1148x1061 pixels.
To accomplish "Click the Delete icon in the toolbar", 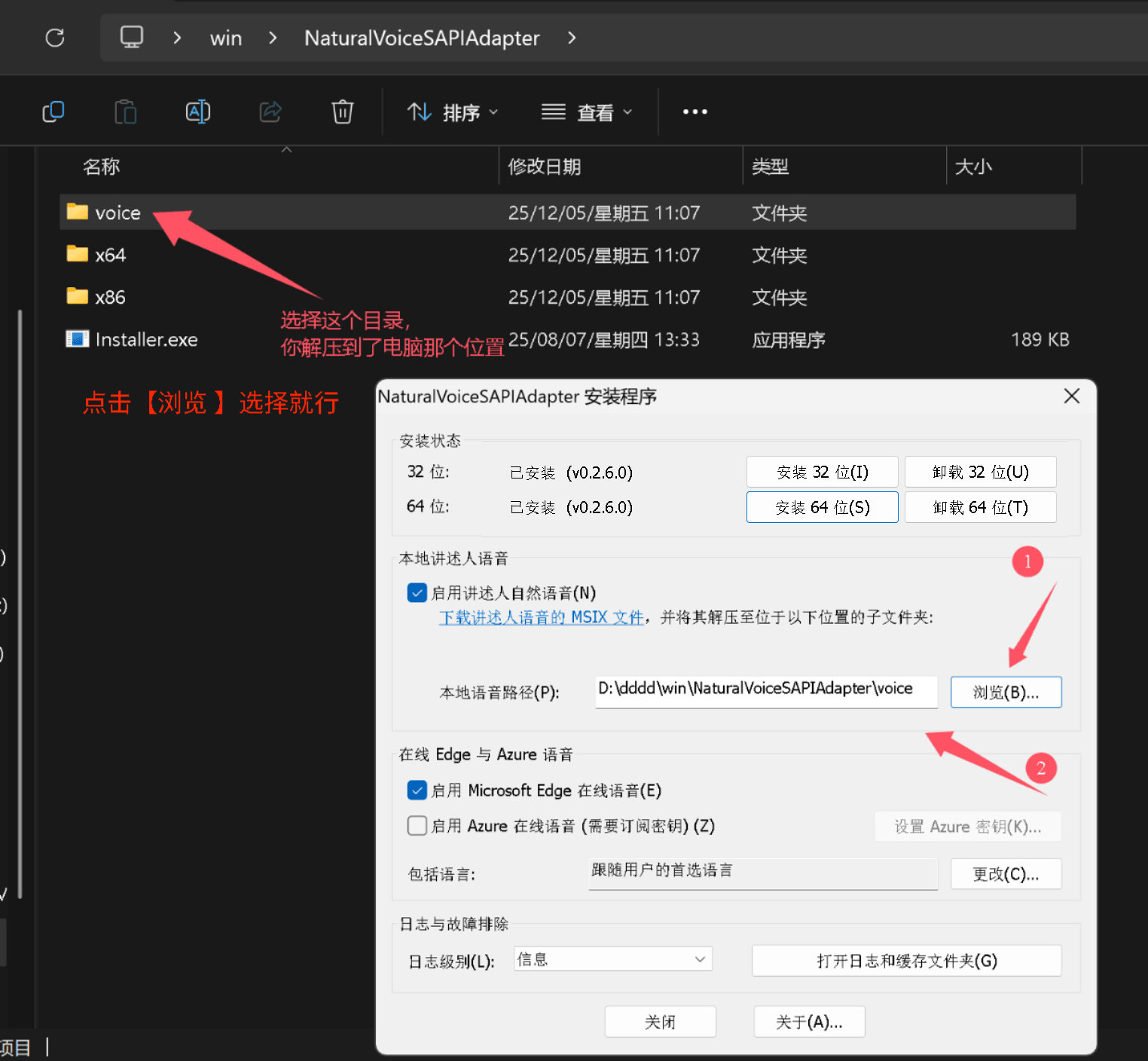I will click(x=342, y=111).
